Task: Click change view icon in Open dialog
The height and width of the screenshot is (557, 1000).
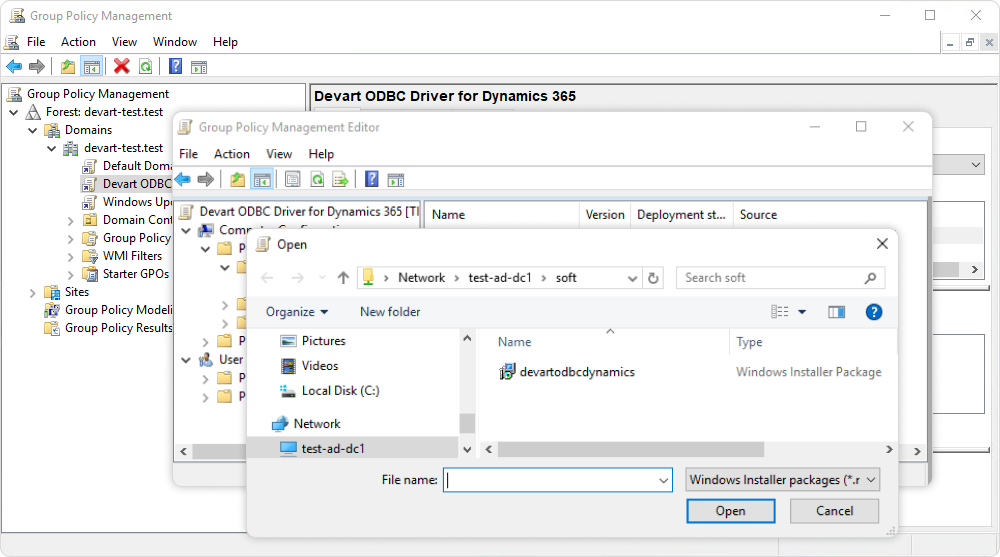Action: pos(779,311)
